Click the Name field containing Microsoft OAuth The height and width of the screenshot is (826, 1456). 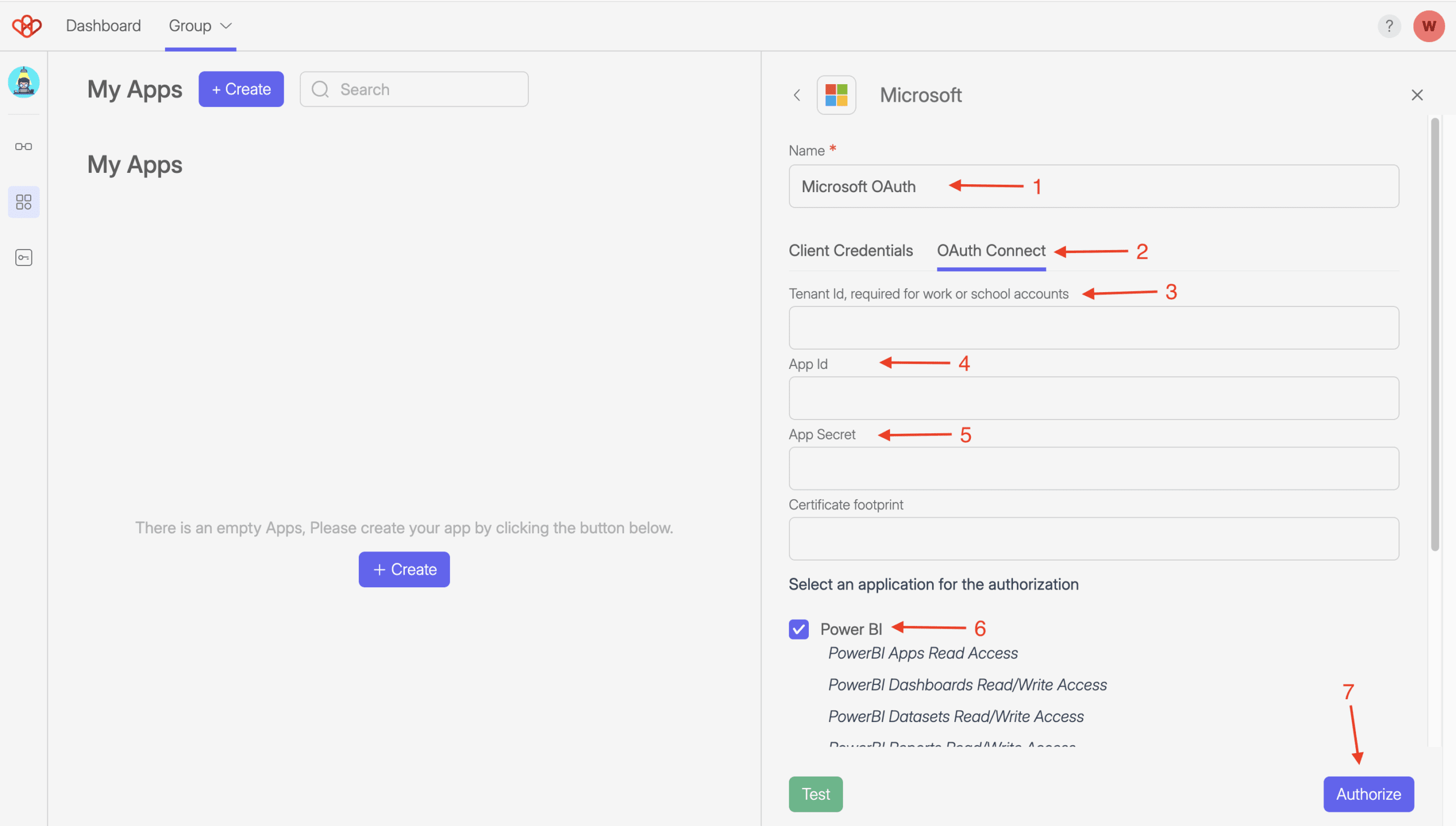[x=1094, y=186]
